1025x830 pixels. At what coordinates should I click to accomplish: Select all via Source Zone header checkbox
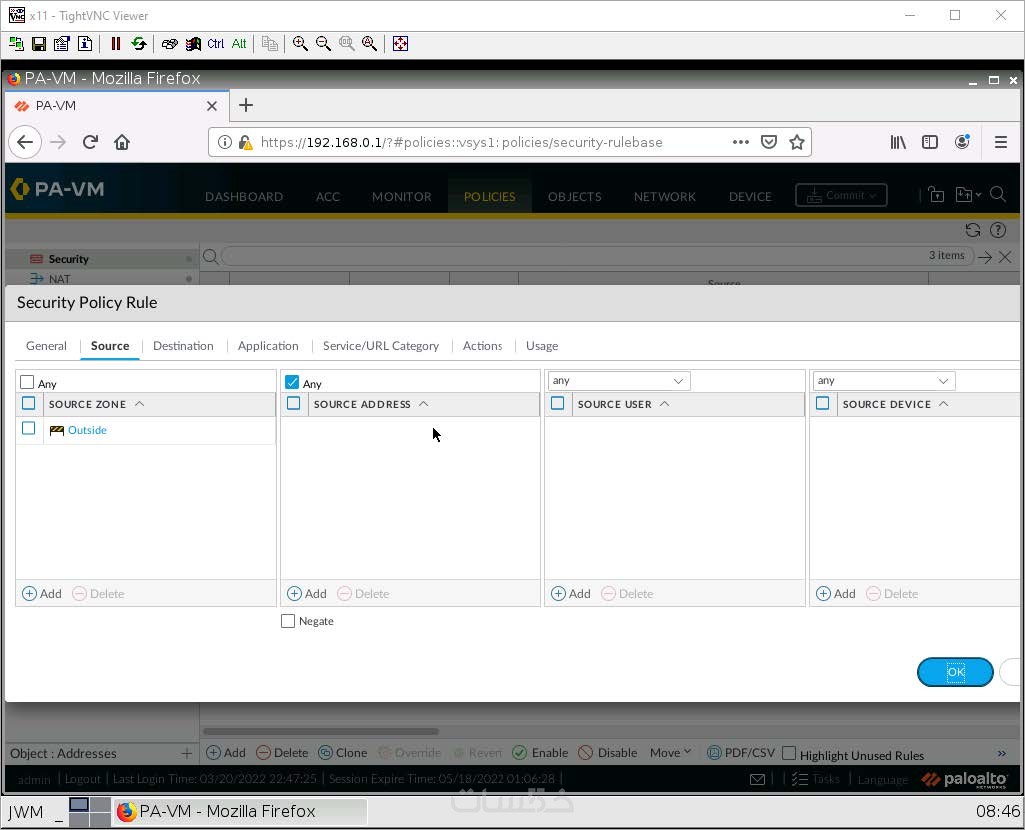(29, 403)
